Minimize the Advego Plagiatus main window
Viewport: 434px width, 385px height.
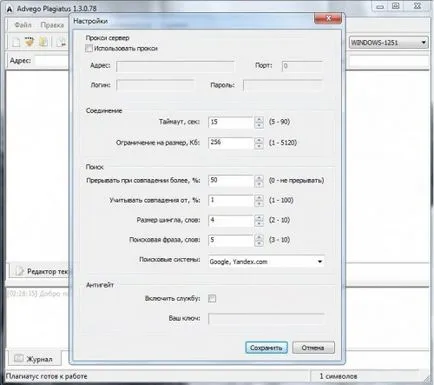pos(380,6)
